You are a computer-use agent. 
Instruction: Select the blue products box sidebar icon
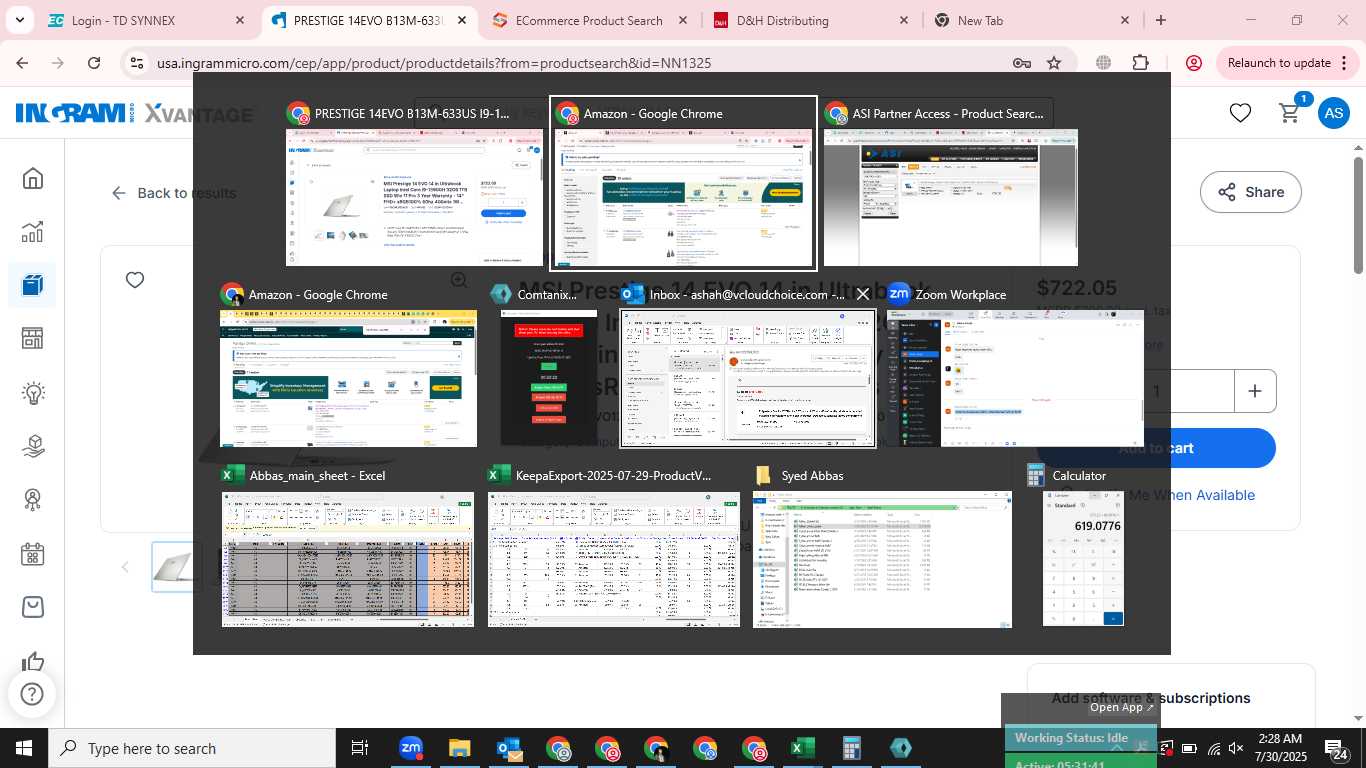[x=33, y=285]
